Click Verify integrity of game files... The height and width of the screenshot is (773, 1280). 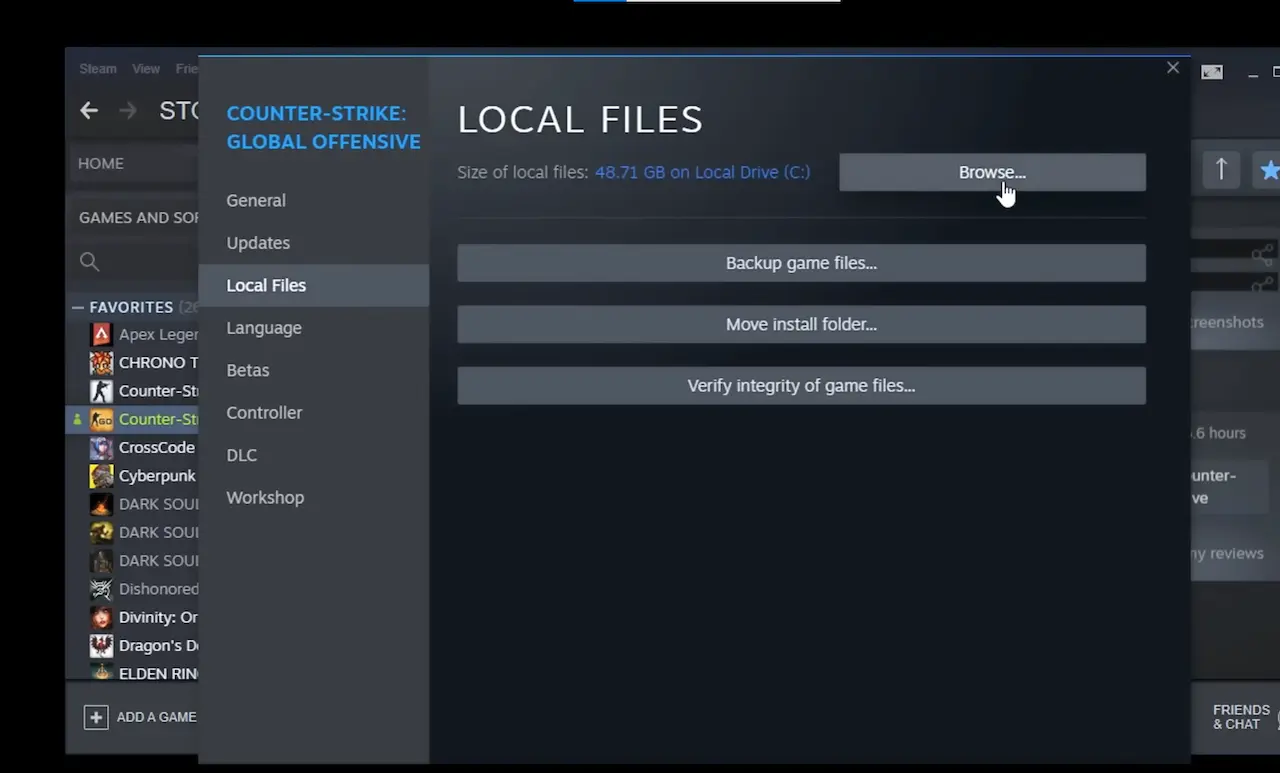(x=801, y=385)
